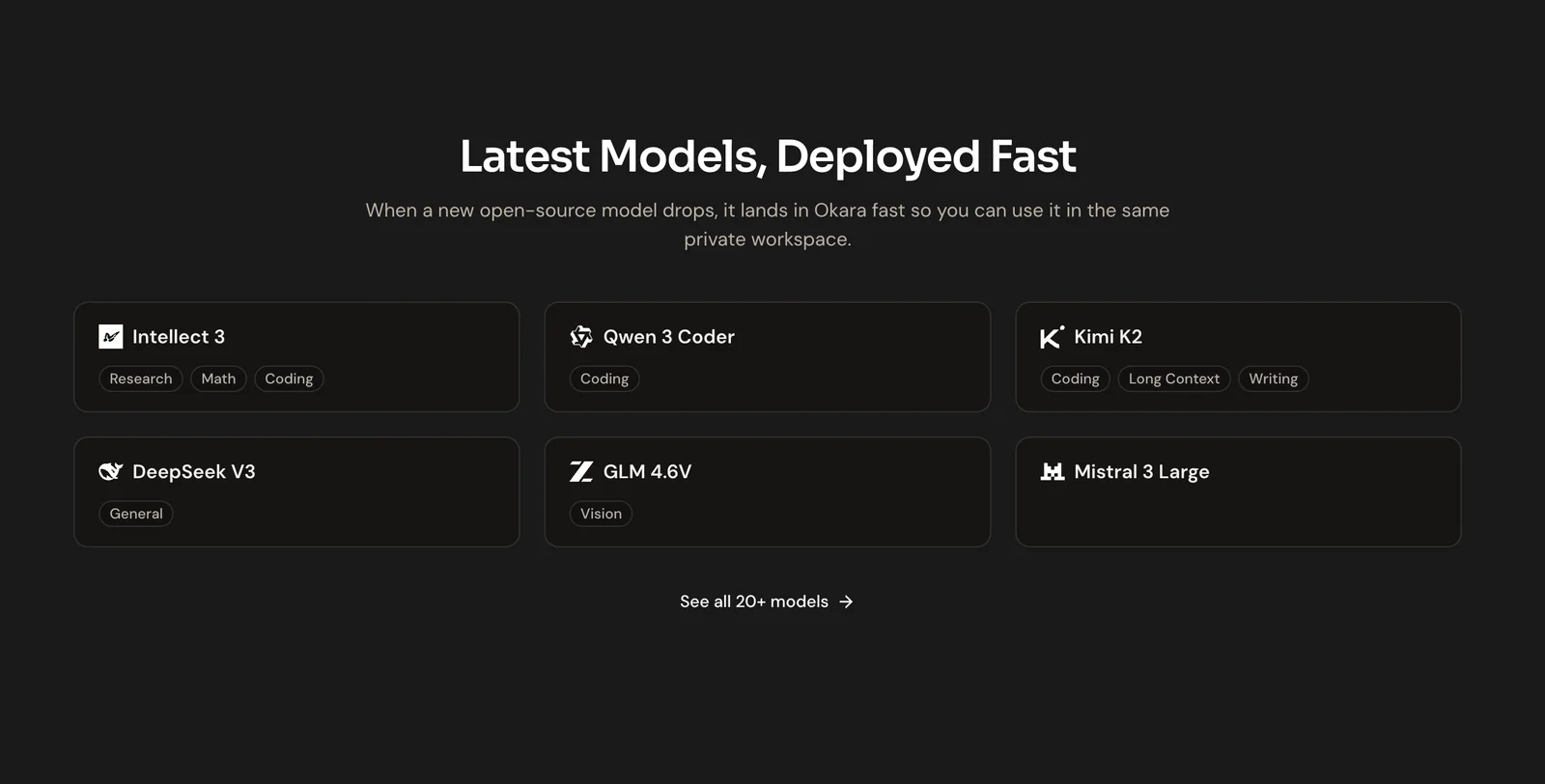Select the Writing tag on Kimi K2

pyautogui.click(x=1273, y=379)
